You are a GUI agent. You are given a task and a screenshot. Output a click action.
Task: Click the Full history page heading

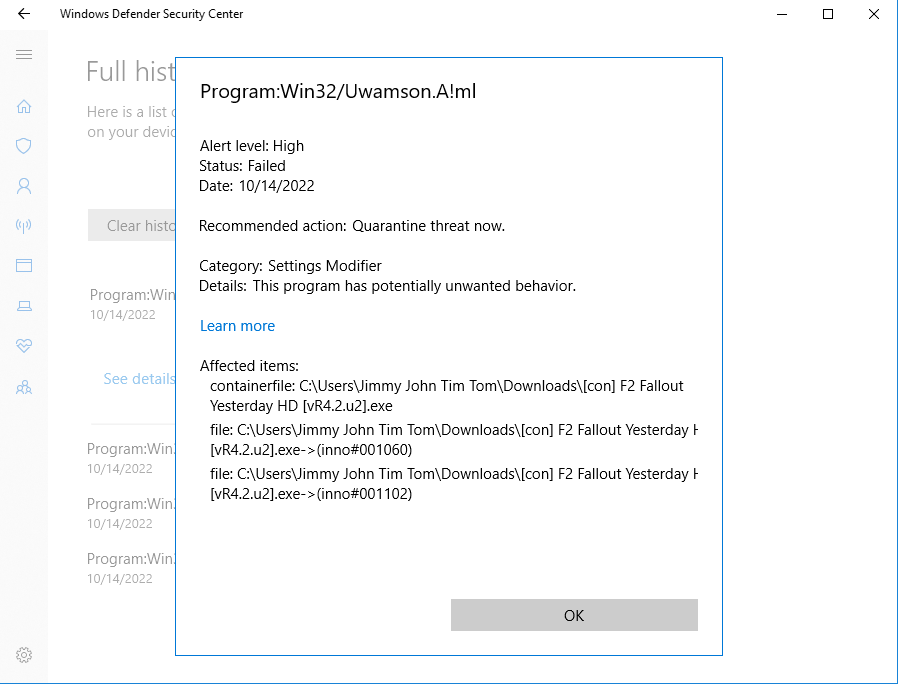tap(130, 72)
